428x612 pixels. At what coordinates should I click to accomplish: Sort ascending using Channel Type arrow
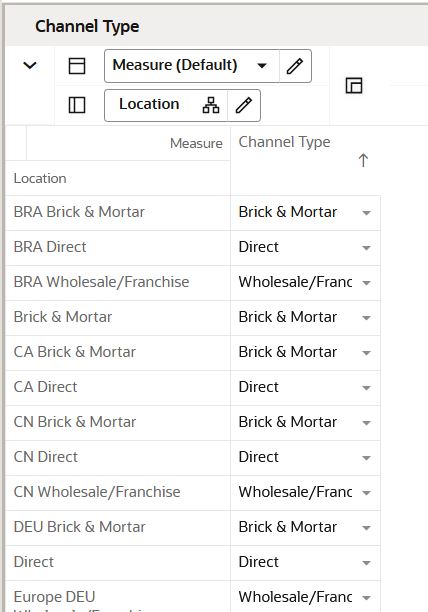(x=363, y=160)
